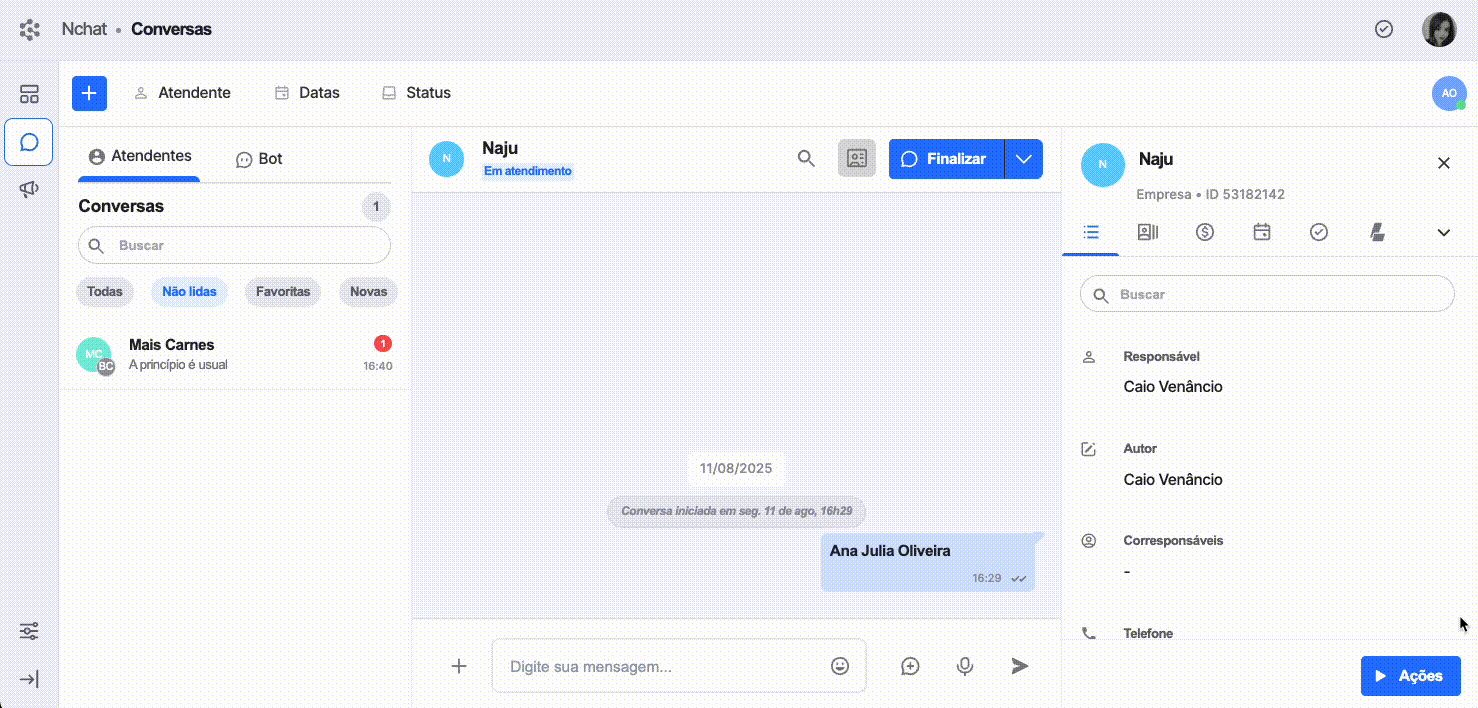Send message with the paper plane icon
Screen dimensions: 1478x708
[x=1019, y=665]
